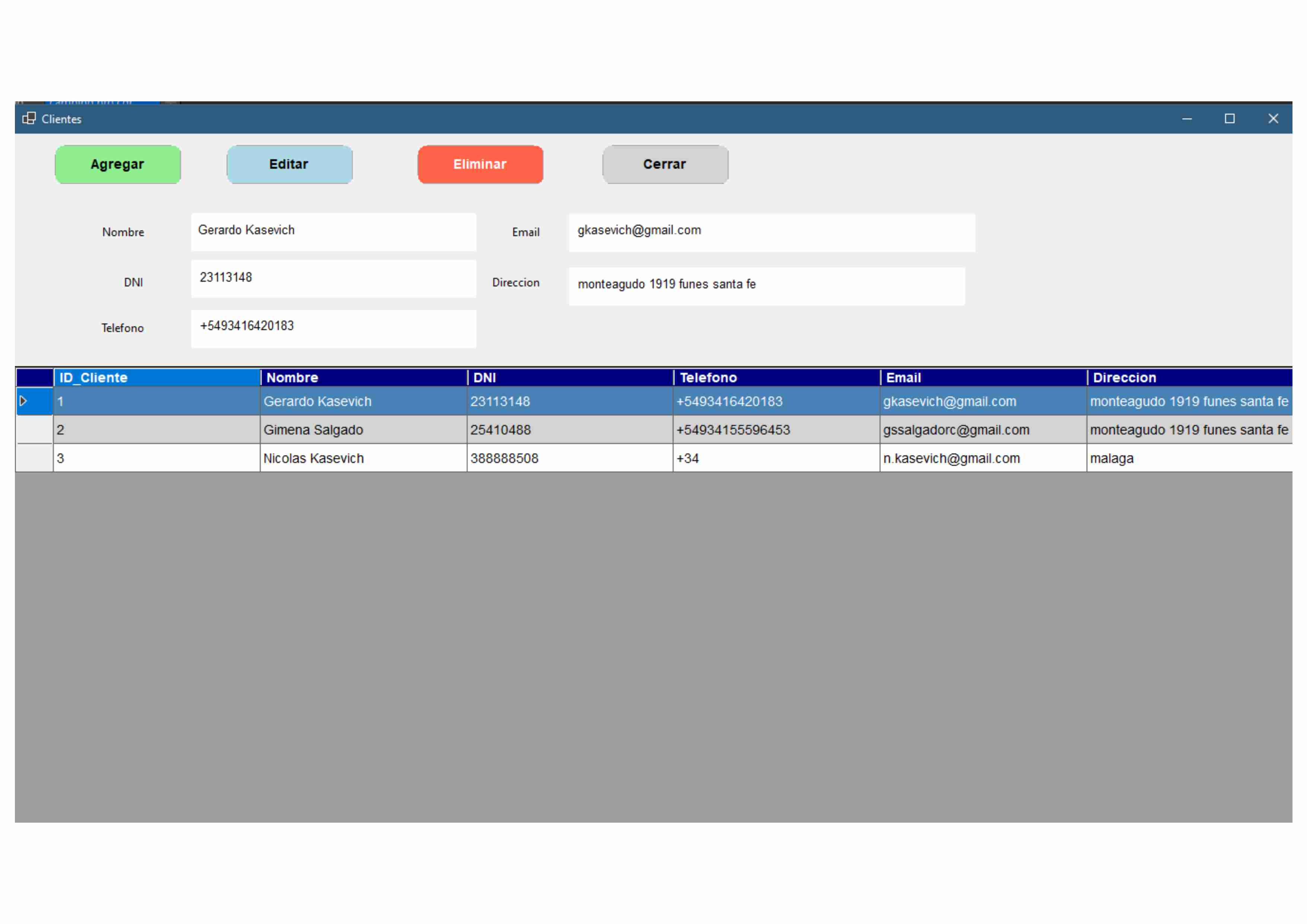Focus the Nombre text field
Image resolution: width=1307 pixels, height=924 pixels.
click(333, 232)
